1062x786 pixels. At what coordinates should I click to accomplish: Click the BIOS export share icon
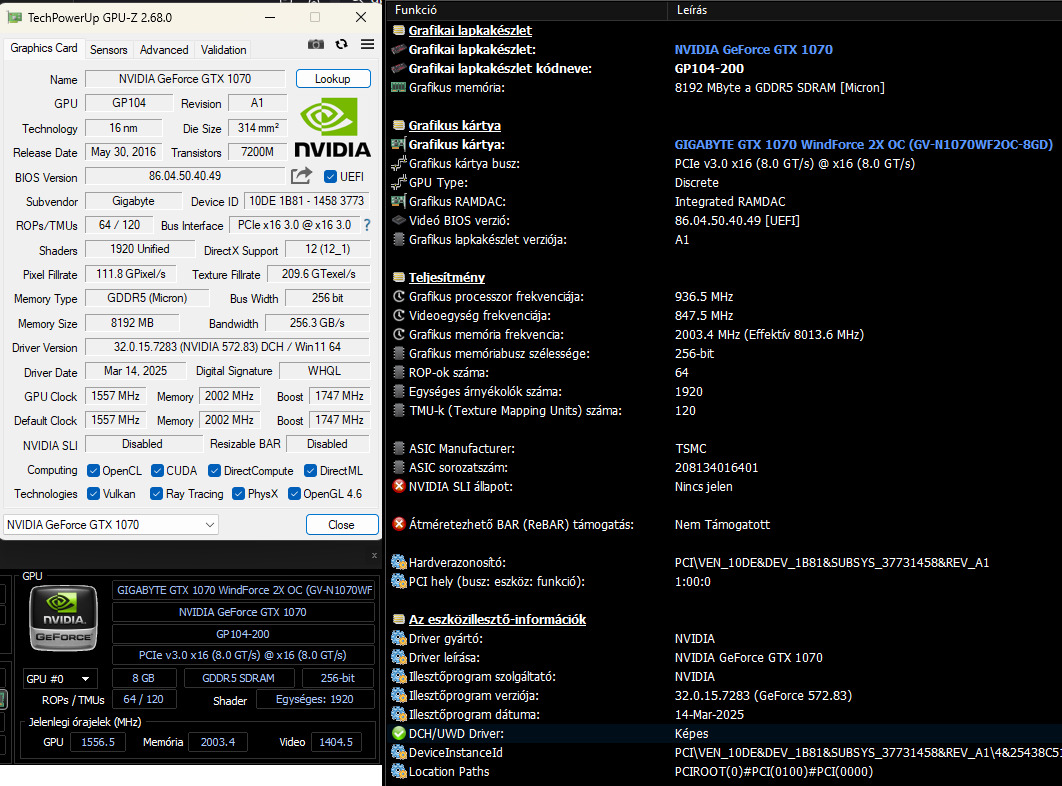pos(301,175)
